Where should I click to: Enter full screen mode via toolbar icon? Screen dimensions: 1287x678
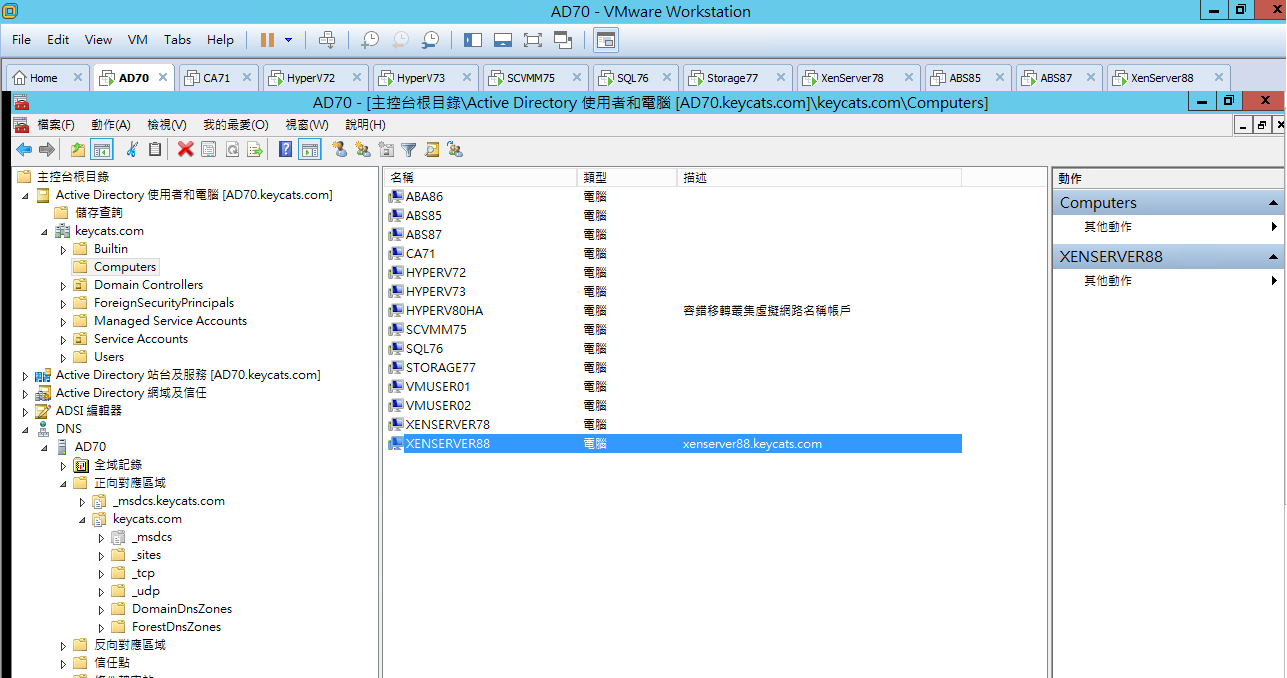click(x=532, y=40)
